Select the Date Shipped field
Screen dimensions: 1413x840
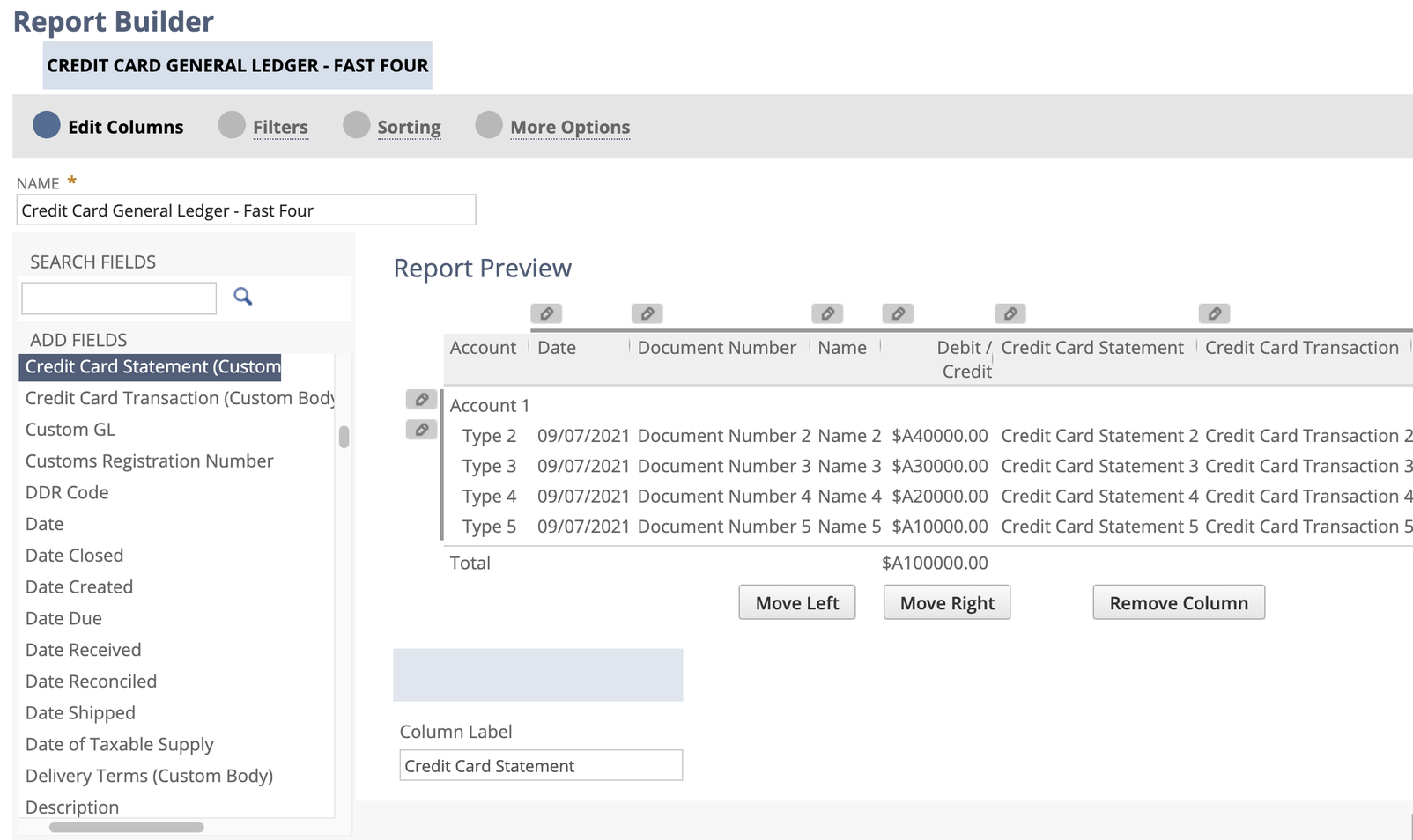click(81, 712)
